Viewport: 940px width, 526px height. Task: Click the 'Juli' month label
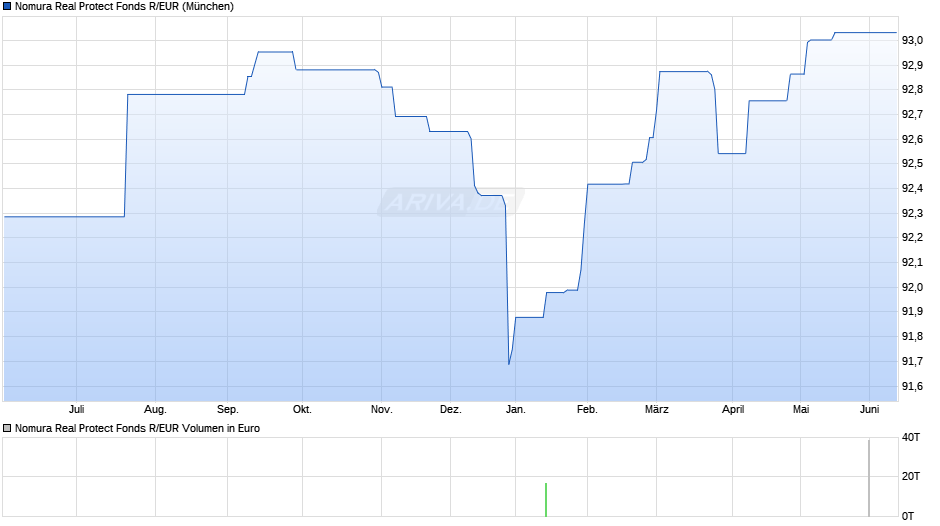[77, 410]
